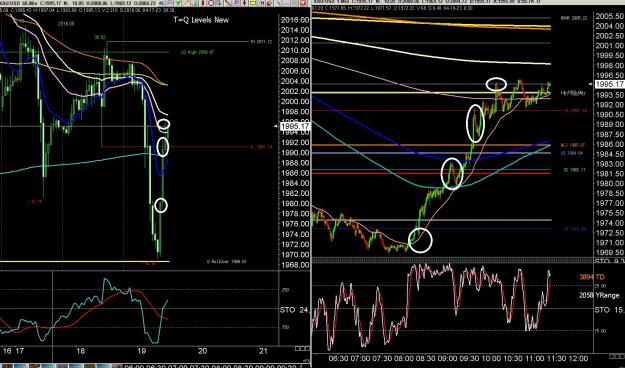625x368 pixels.
Task: Click the red clock icon in the top toolbar
Action: click(211, 3)
